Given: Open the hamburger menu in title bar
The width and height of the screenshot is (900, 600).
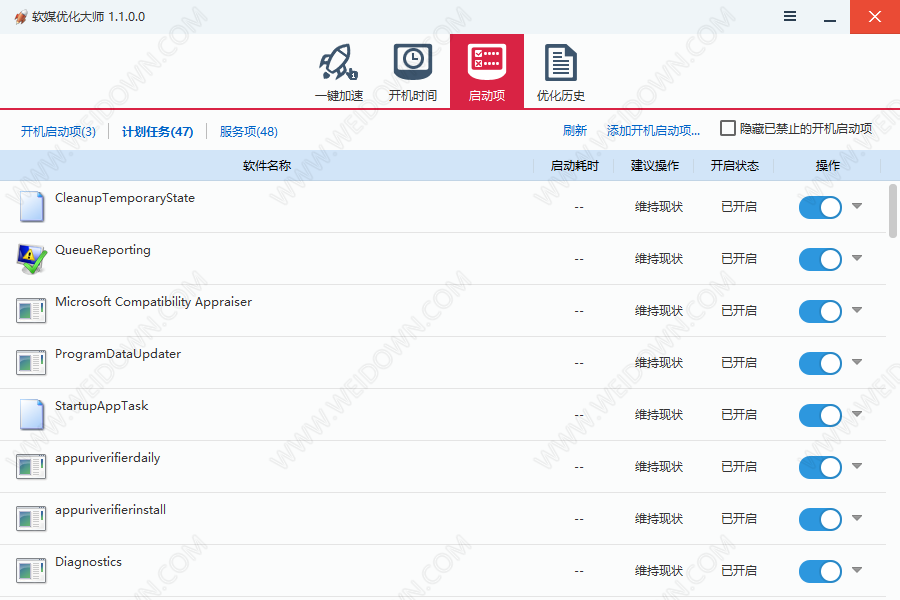Looking at the screenshot, I should (x=790, y=17).
